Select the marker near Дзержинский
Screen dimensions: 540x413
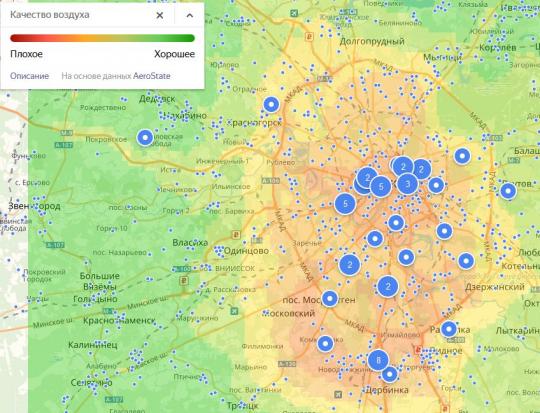[x=466, y=261]
